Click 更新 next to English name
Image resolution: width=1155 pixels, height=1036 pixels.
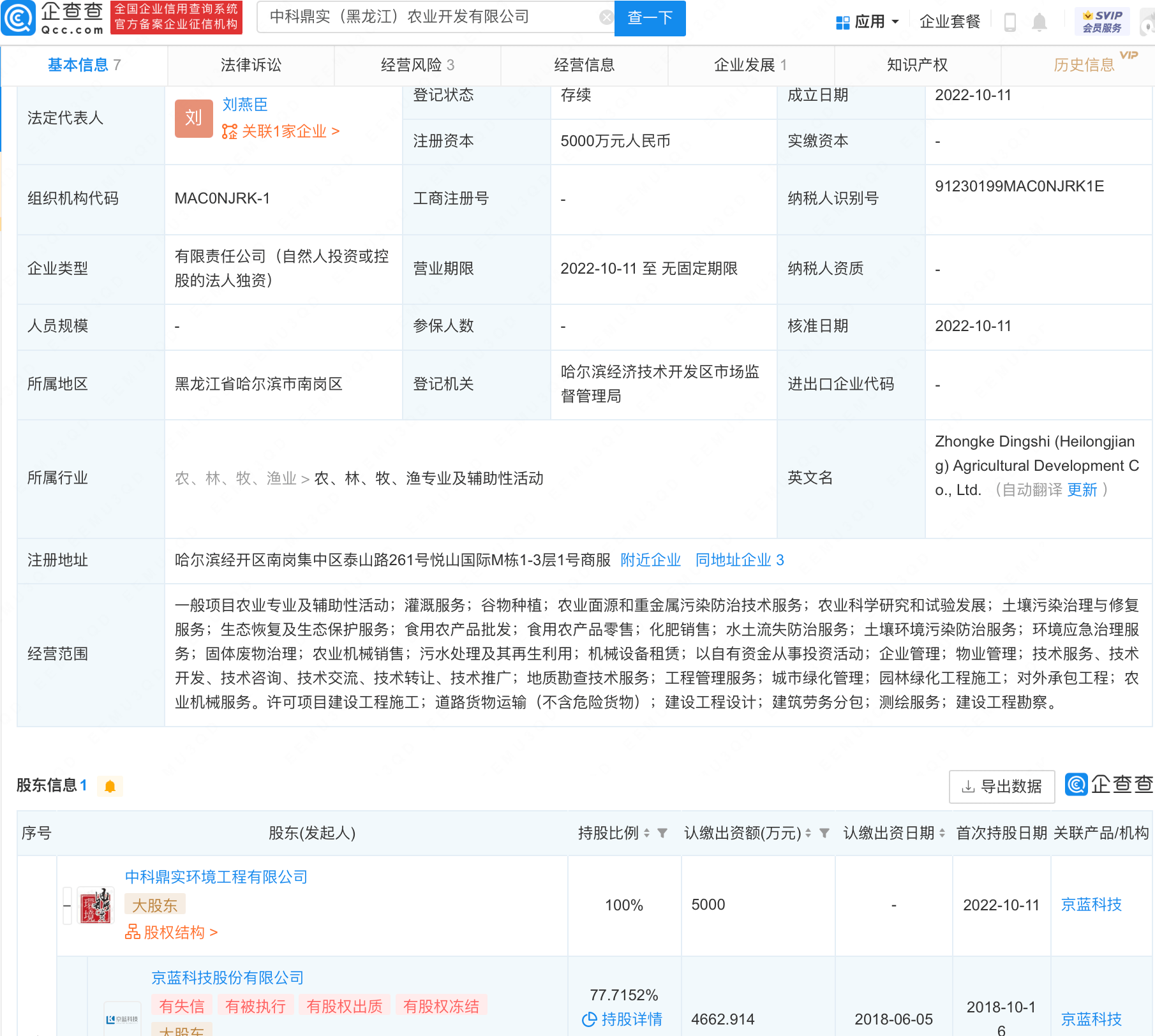point(1082,490)
